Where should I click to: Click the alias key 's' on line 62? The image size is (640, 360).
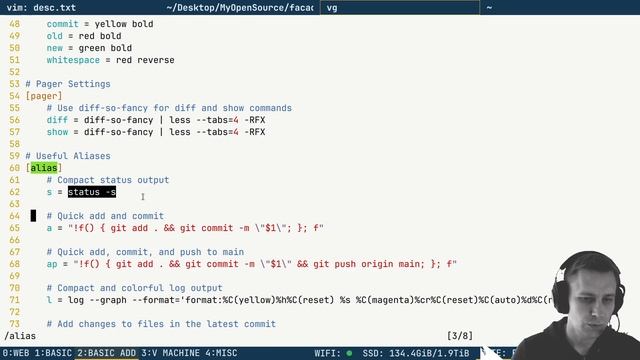coord(49,192)
